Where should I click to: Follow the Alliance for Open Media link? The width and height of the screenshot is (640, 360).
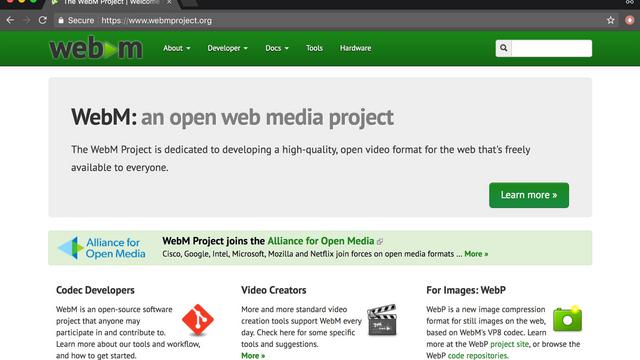pos(321,241)
